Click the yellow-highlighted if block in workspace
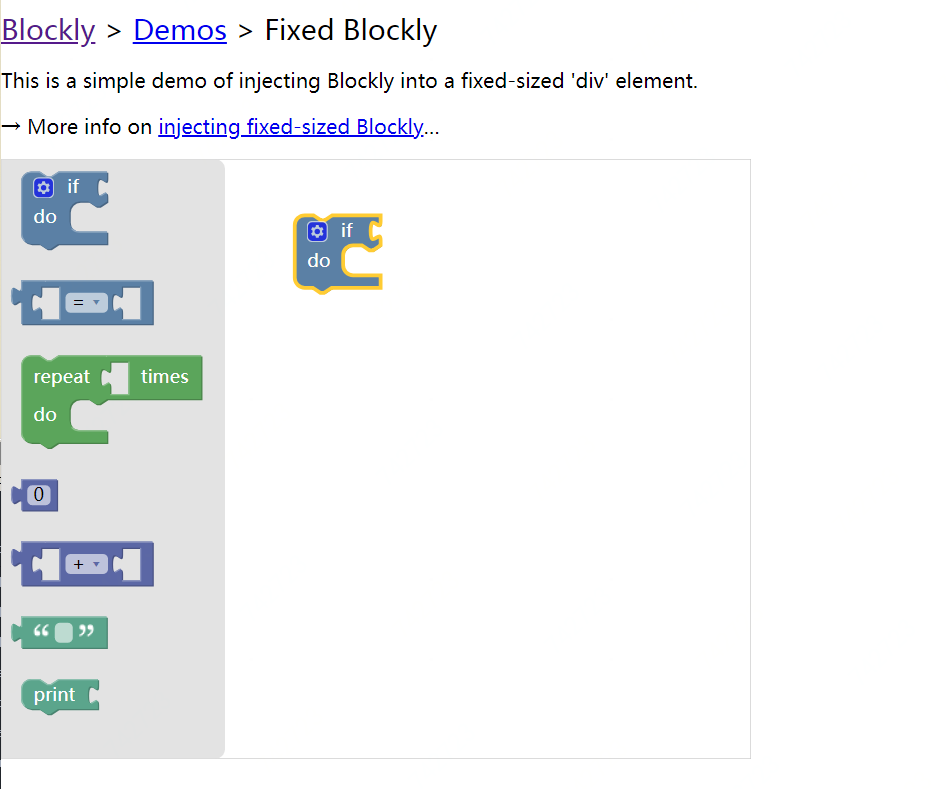The image size is (951, 789). point(338,253)
